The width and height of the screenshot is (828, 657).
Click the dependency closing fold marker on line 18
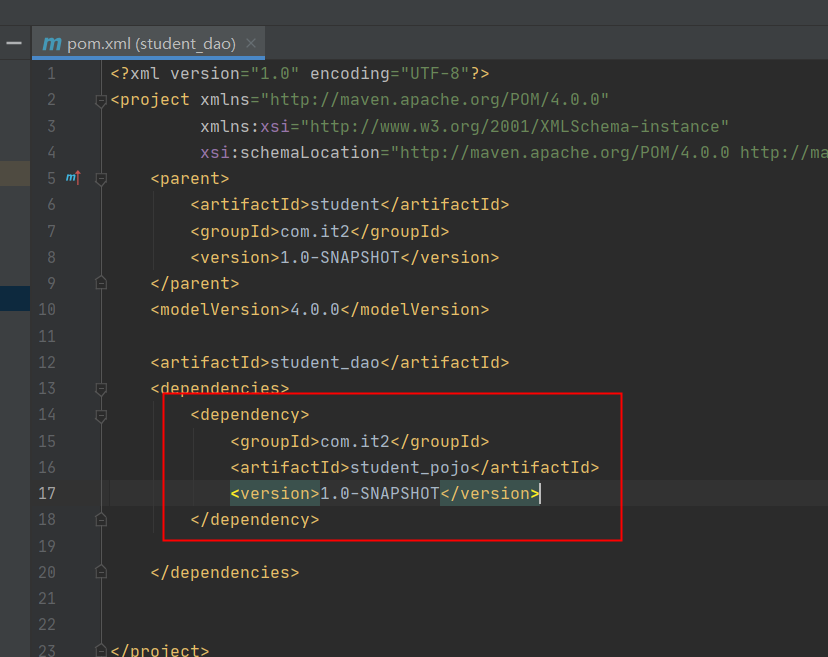point(101,520)
